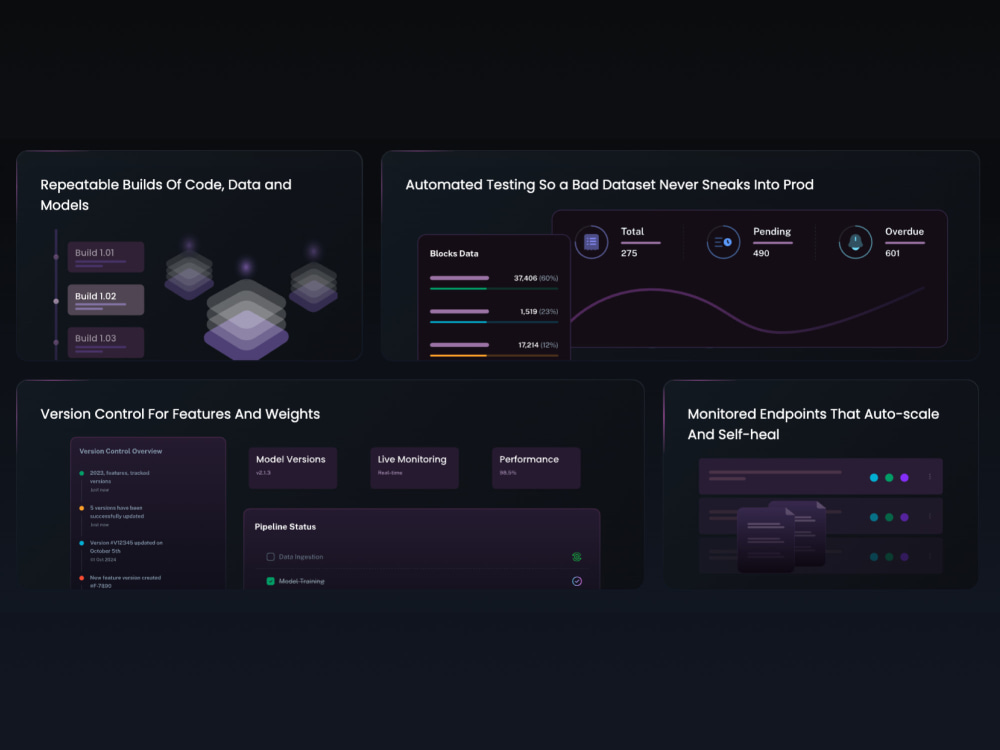
Task: Click the front document icon in the endpoints card
Action: point(766,540)
